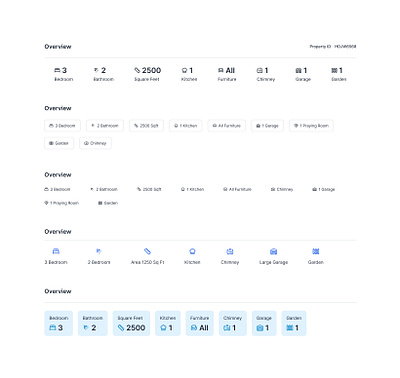Image resolution: width=400 pixels, height=378 pixels.
Task: Open the light-blue Square Feet card showing 2500
Action: pyautogui.click(x=131, y=323)
